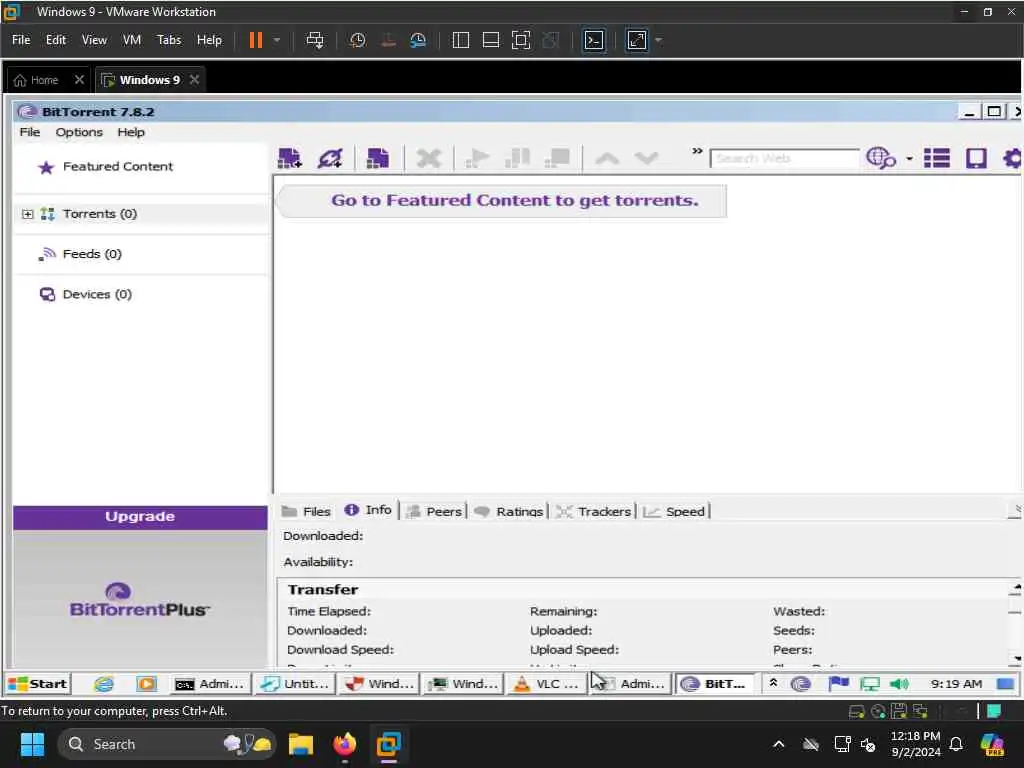Viewport: 1024px width, 768px height.
Task: Click Transfer panel scrollbar down arrow
Action: 1016,658
